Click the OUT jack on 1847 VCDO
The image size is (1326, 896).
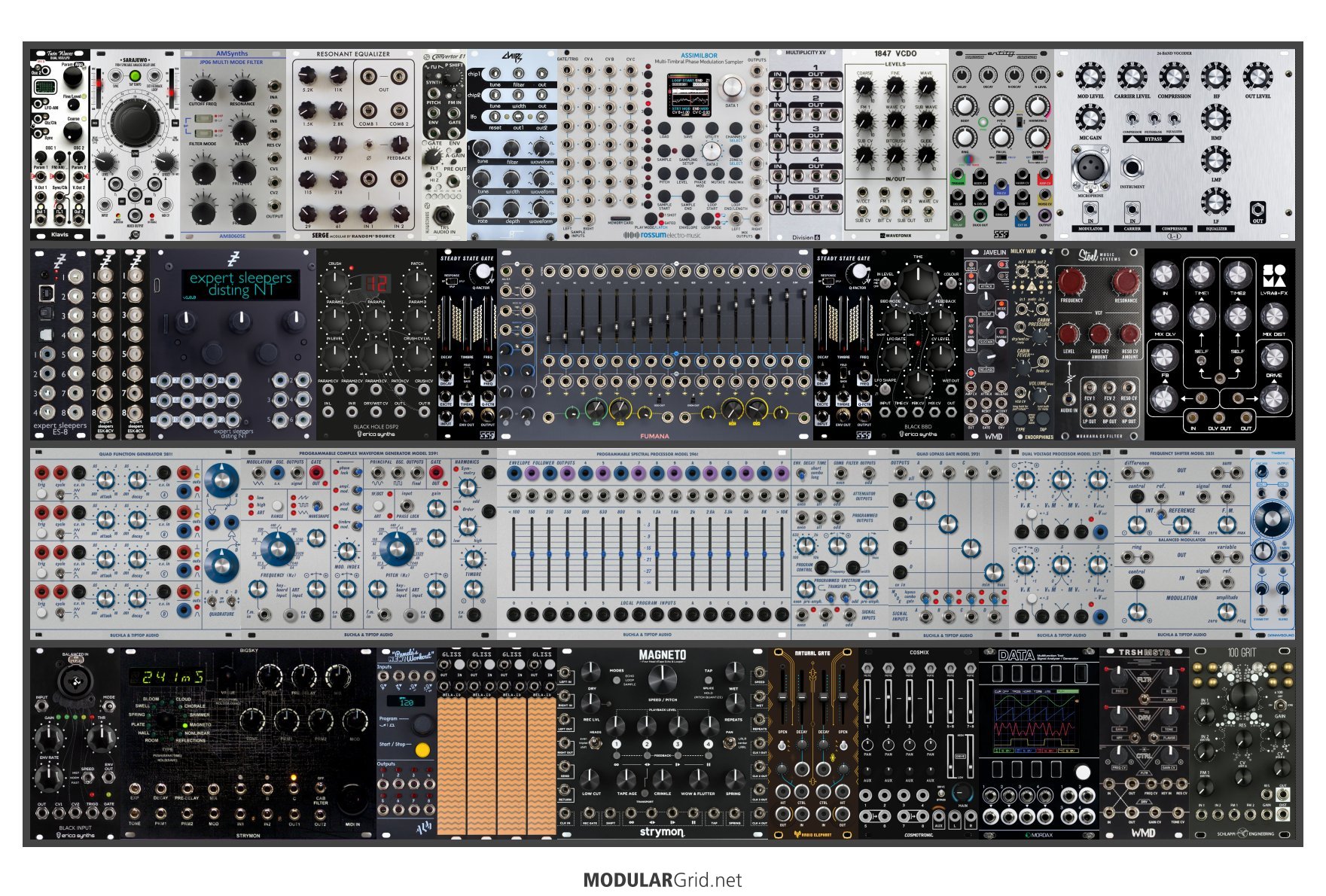(x=928, y=212)
